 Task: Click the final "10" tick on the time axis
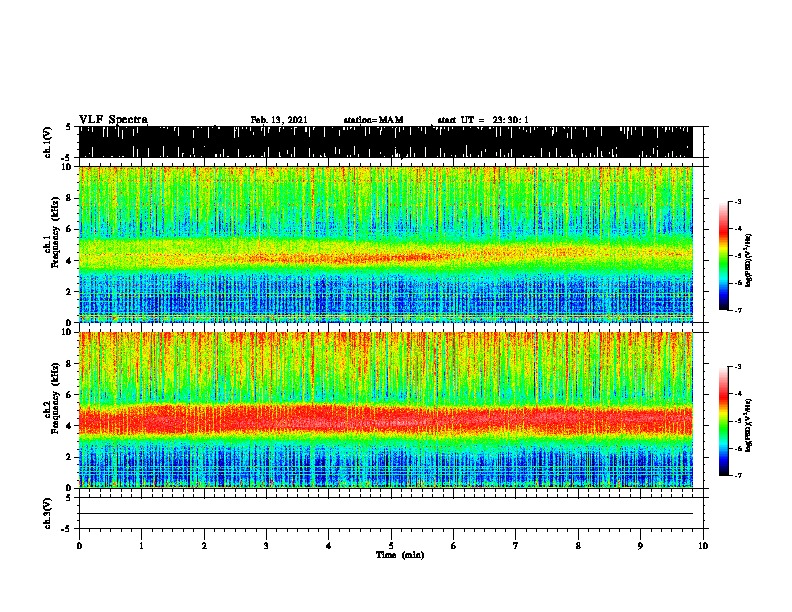[x=703, y=546]
